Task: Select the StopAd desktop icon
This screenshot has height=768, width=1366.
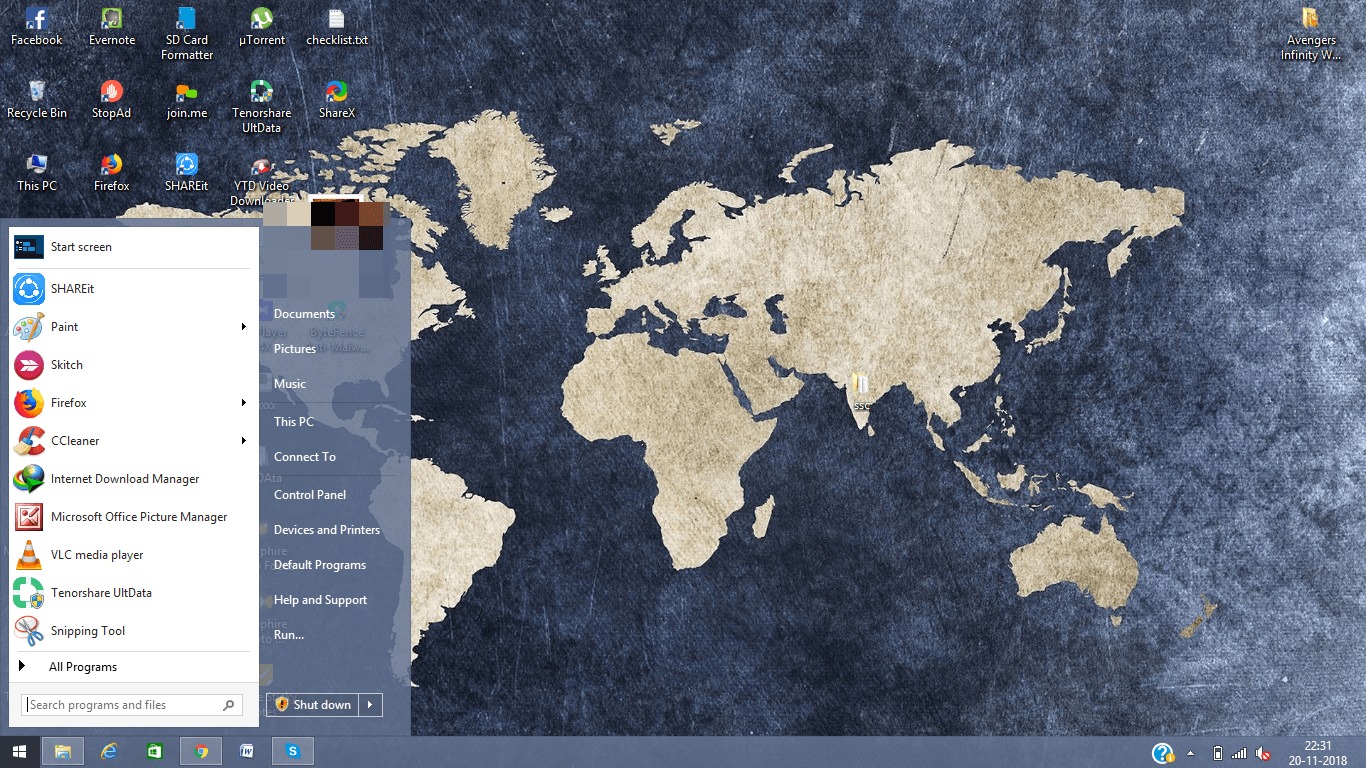Action: 112,100
